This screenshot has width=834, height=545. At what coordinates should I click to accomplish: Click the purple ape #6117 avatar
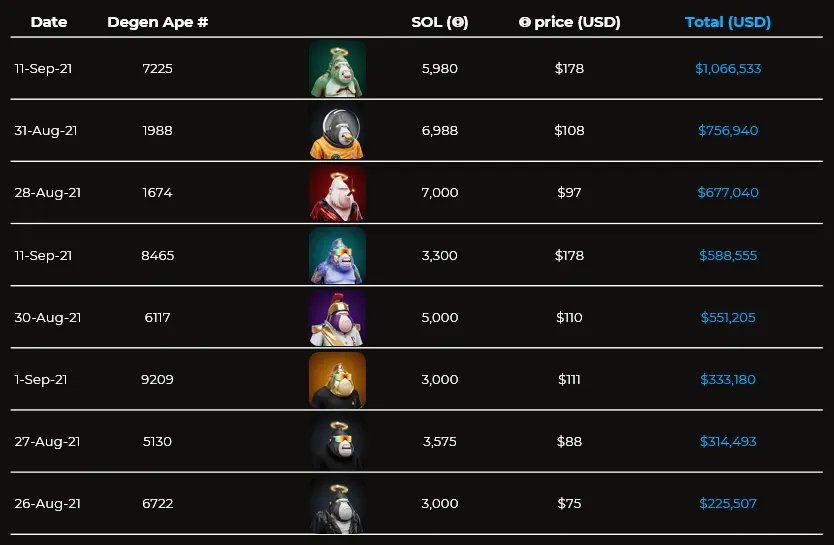(x=337, y=318)
